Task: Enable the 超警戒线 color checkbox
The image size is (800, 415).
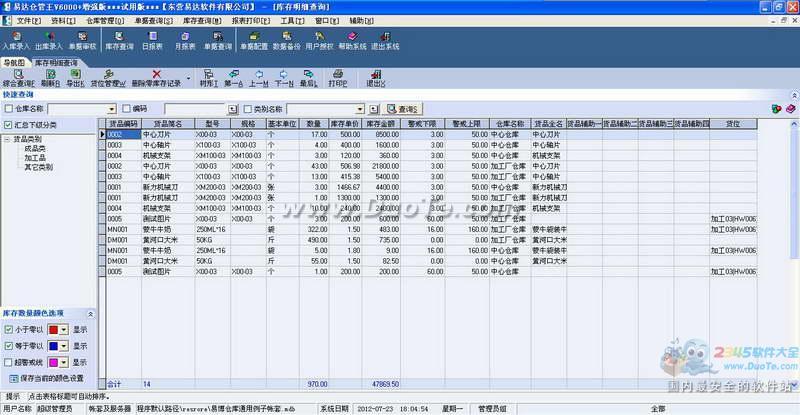Action: (x=9, y=362)
